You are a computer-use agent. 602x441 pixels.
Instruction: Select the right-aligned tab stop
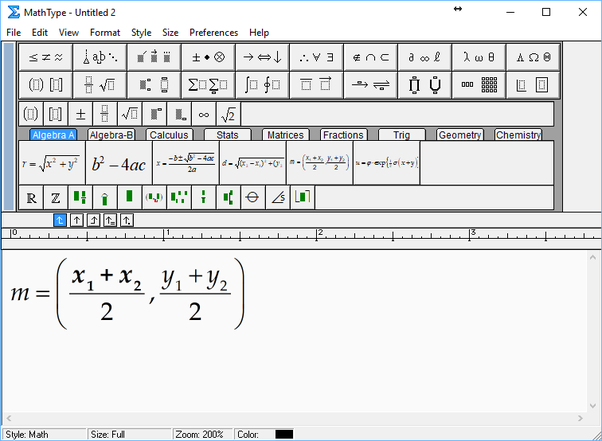tap(93, 220)
